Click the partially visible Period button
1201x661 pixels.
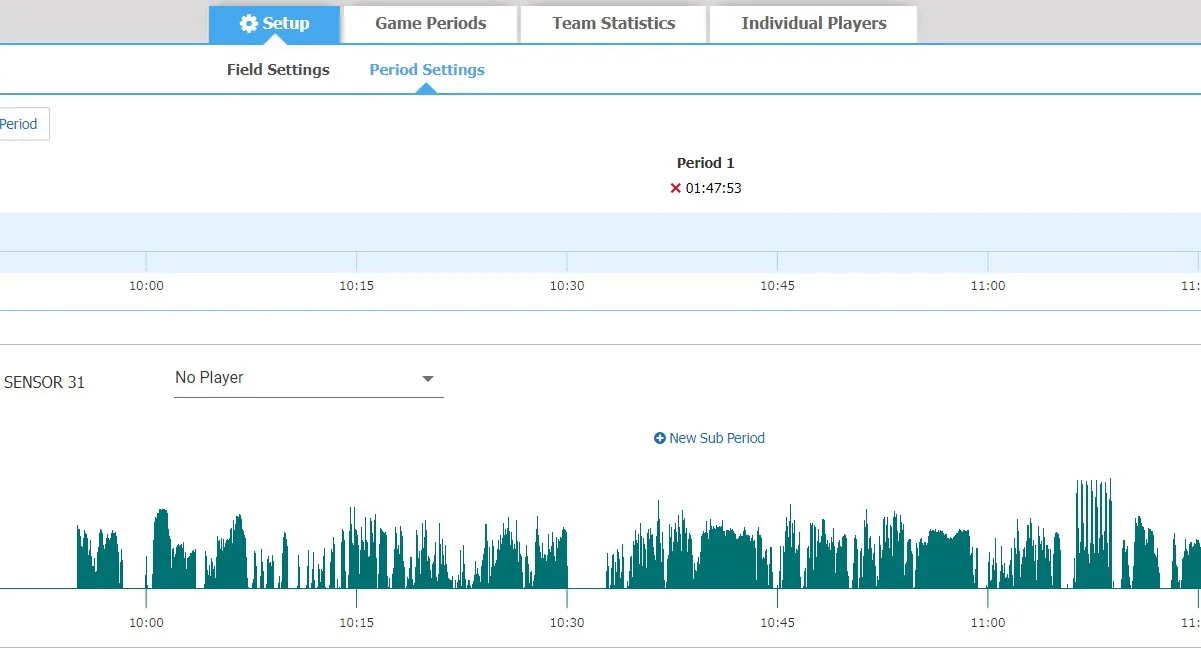pos(20,124)
